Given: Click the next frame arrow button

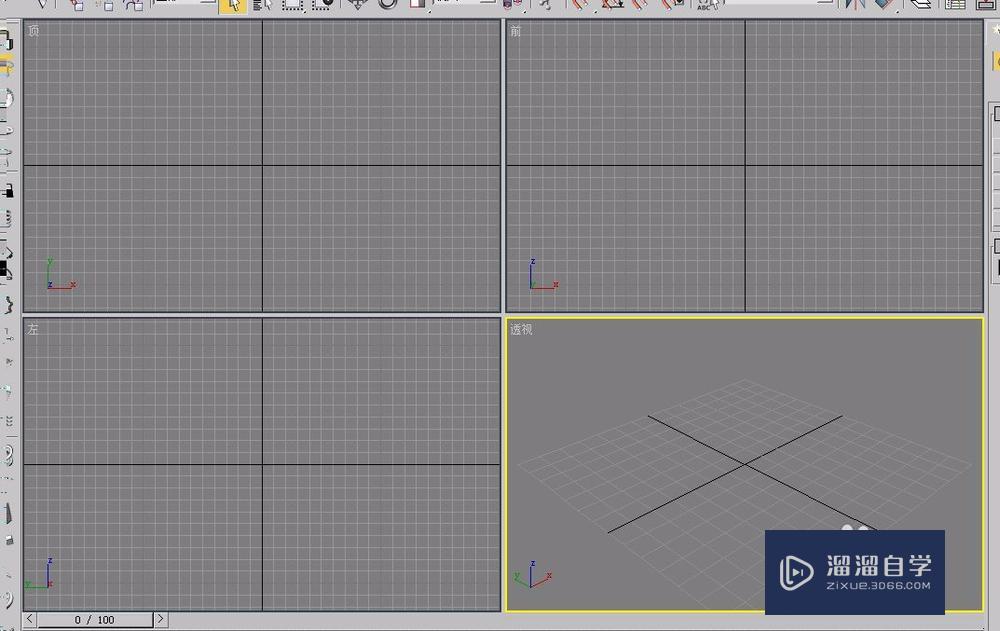Looking at the screenshot, I should (161, 620).
